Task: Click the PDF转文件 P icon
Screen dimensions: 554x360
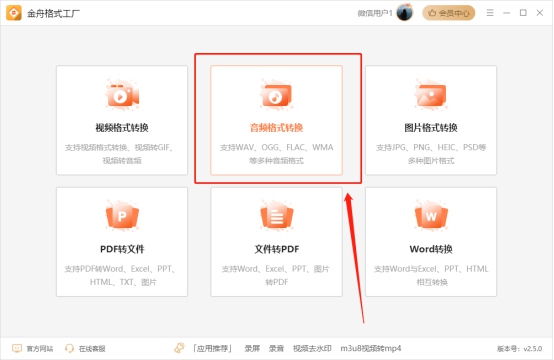Action: click(122, 216)
